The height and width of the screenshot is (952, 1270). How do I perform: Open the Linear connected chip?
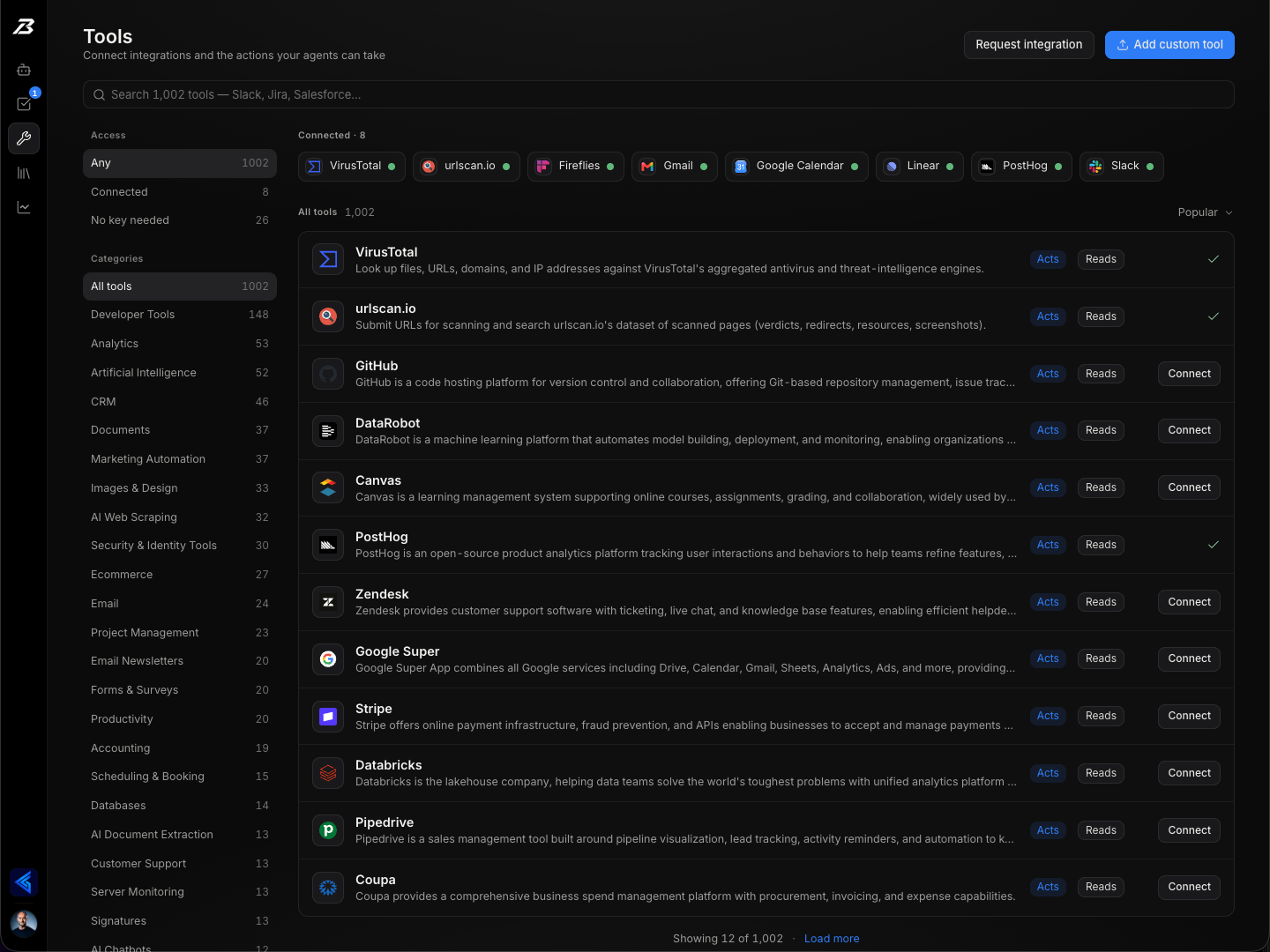[920, 166]
